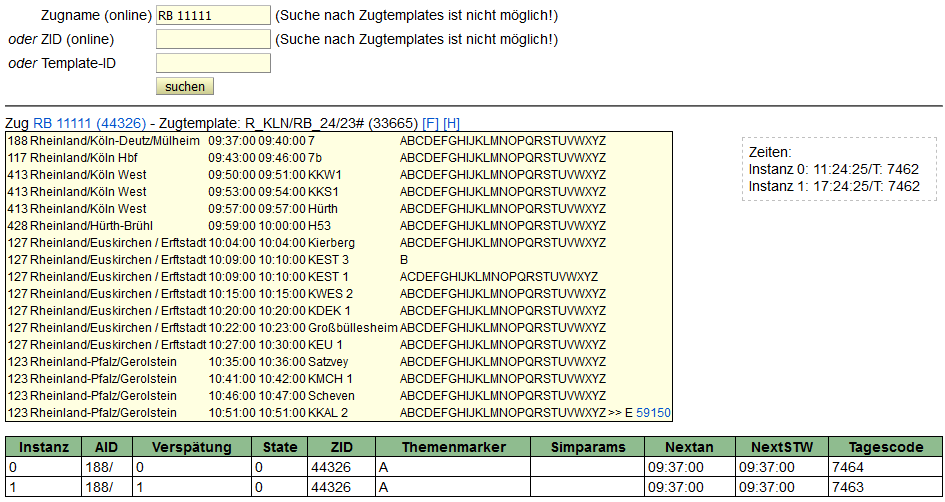Click the [H] link beside Zugtemplate
The image size is (945, 502).
click(x=451, y=123)
